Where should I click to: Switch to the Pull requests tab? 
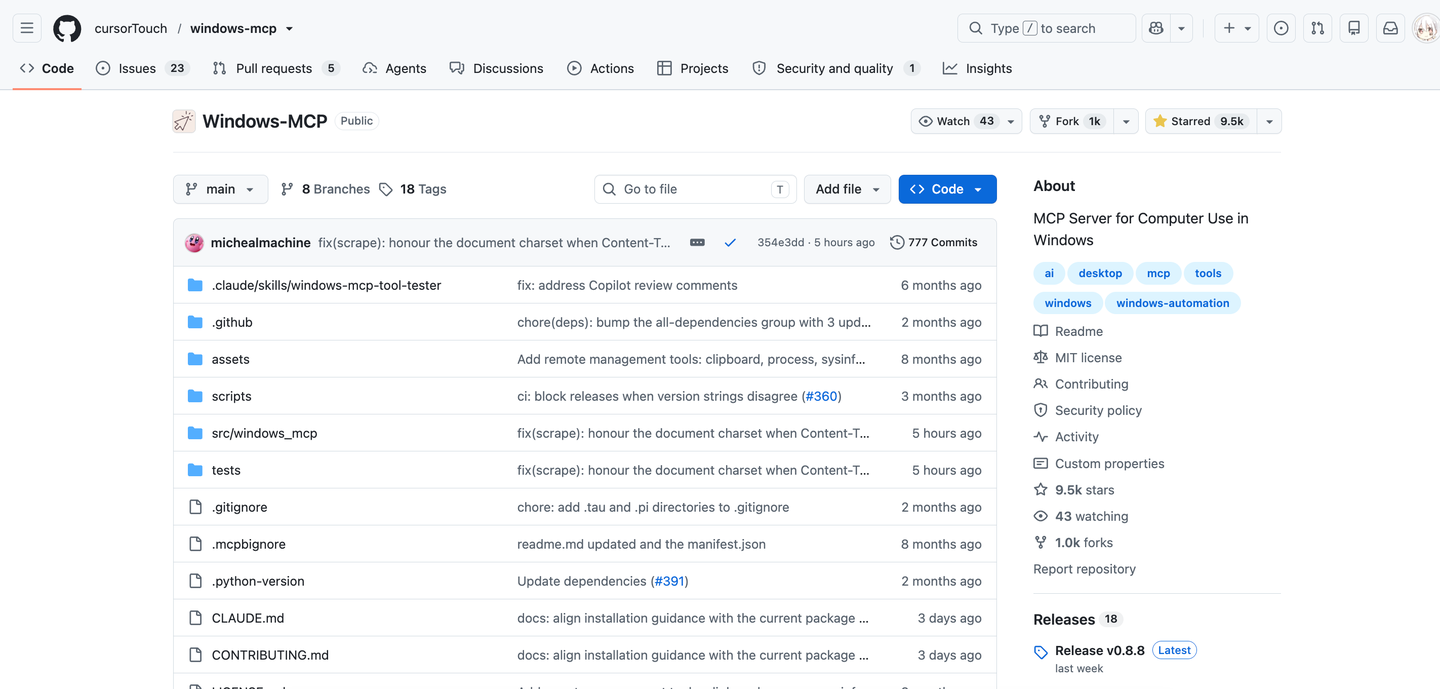coord(276,68)
